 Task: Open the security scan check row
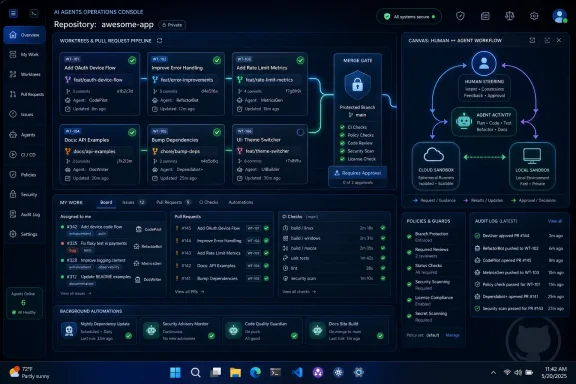pos(334,278)
